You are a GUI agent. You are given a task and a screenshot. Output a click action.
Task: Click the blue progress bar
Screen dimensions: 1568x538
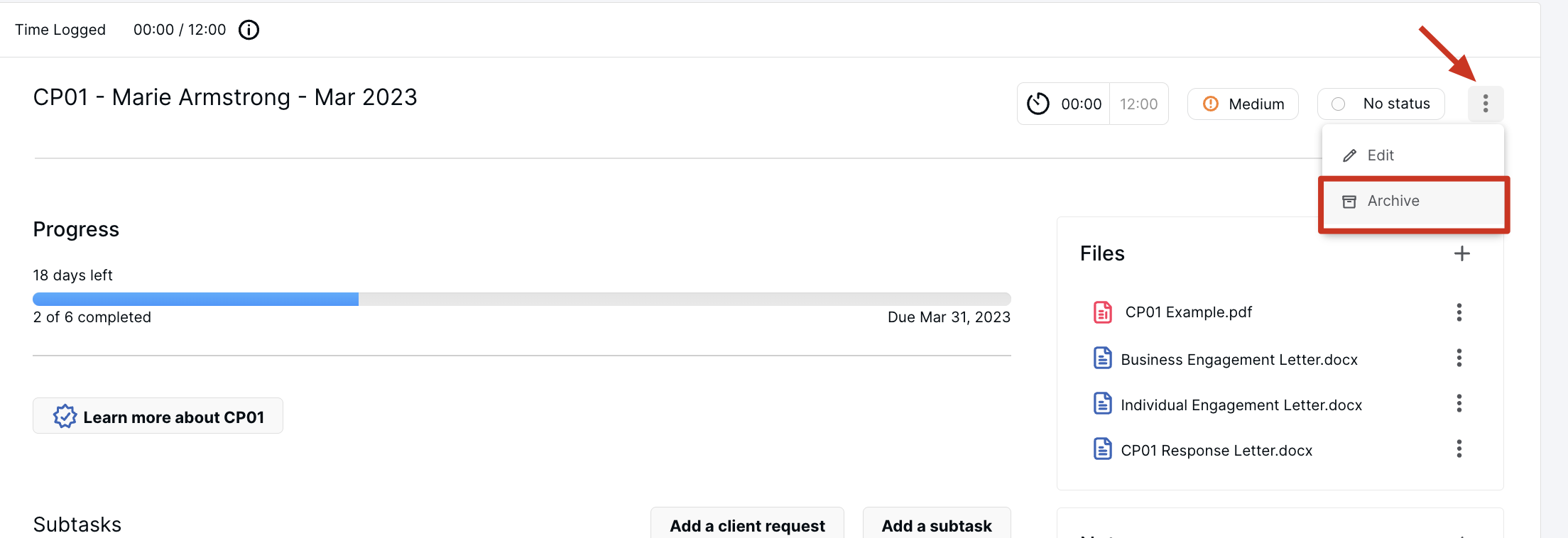point(195,299)
